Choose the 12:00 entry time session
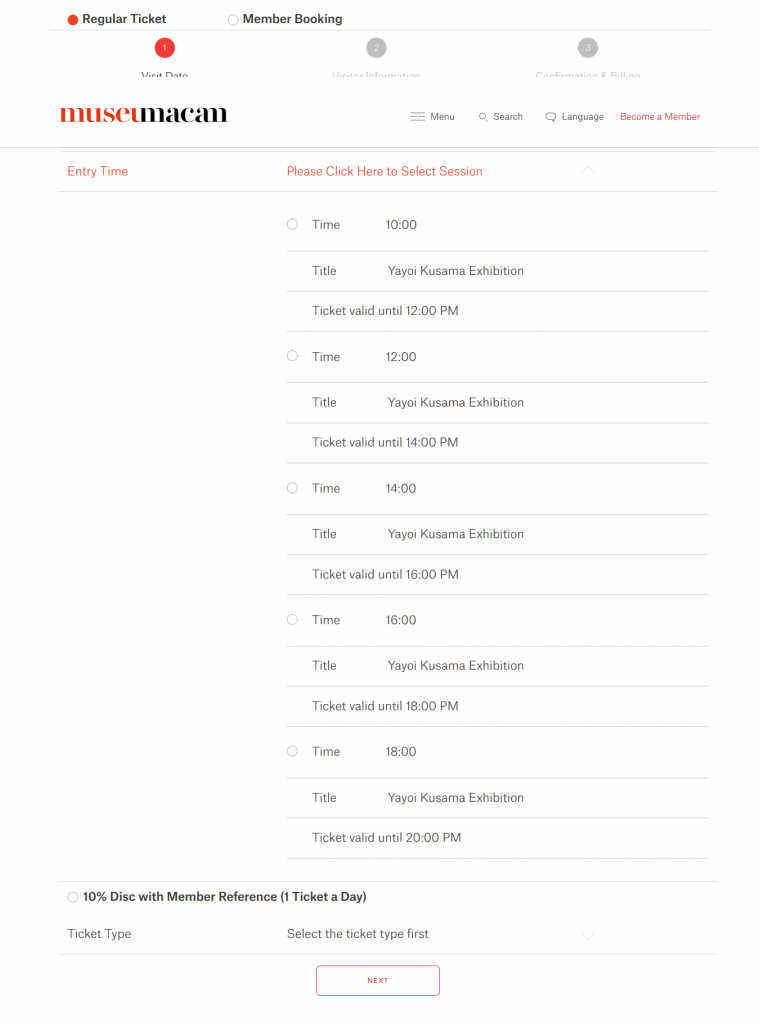This screenshot has height=1024, width=759. [x=292, y=356]
